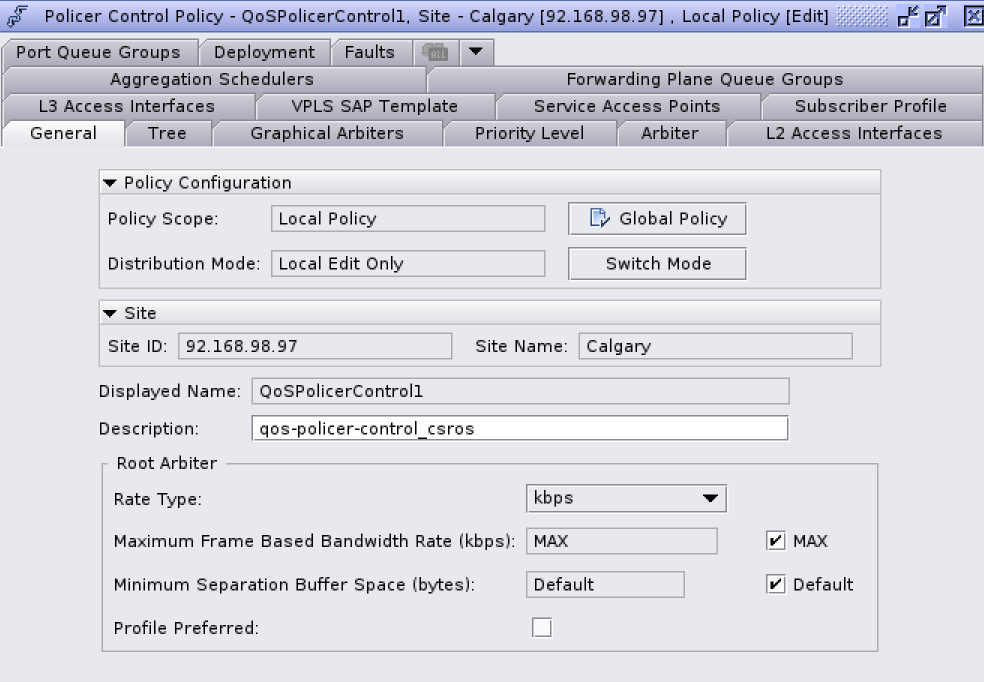This screenshot has height=682, width=984.
Task: Select the Faults tab
Action: 369,52
